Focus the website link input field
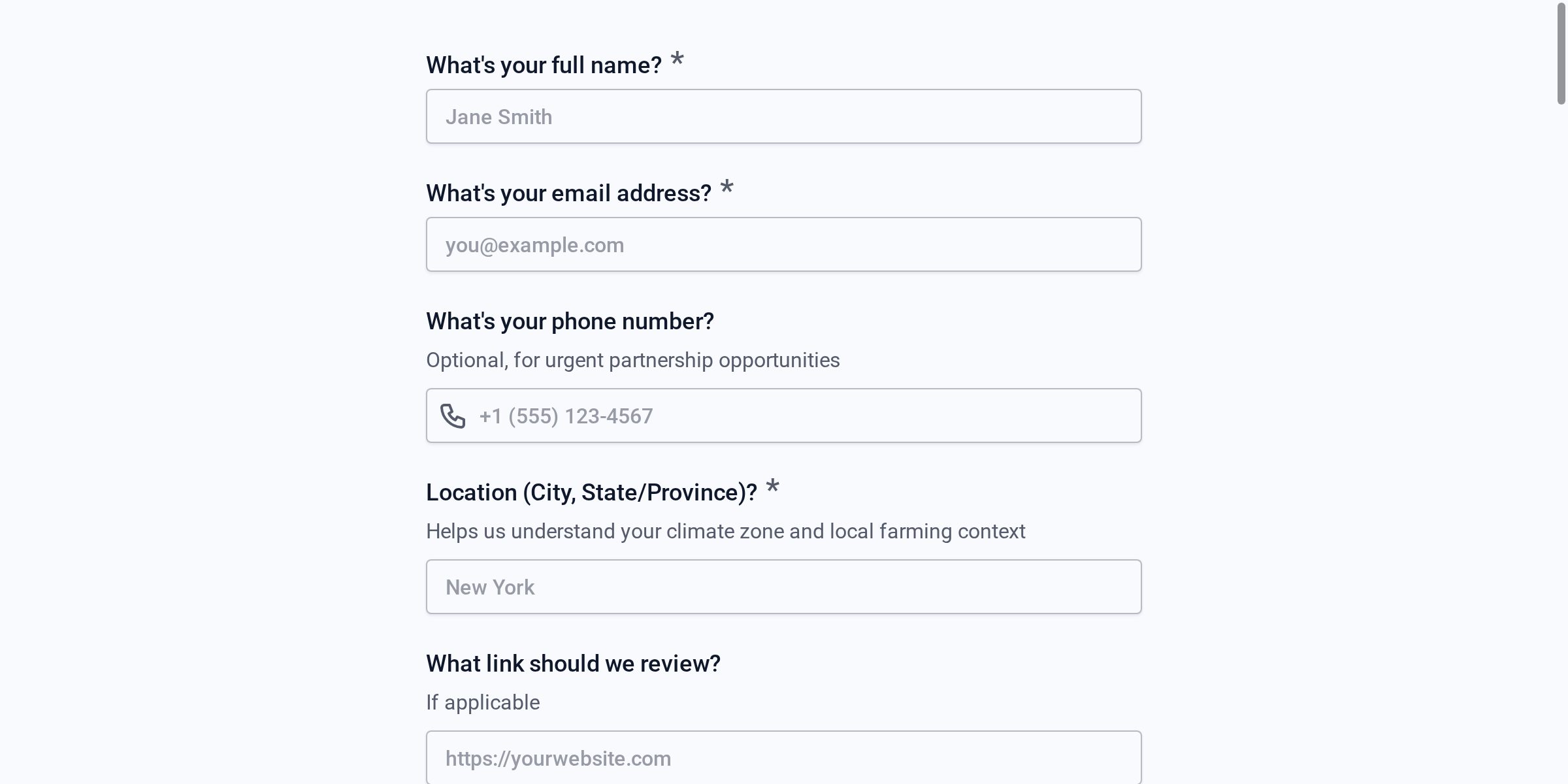 (x=783, y=758)
